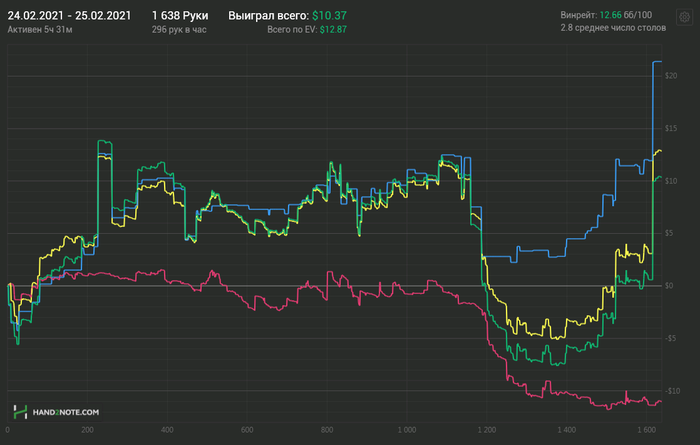This screenshot has height=445, width=700.
Task: Click the 200 x-axis label
Action: 88,430
